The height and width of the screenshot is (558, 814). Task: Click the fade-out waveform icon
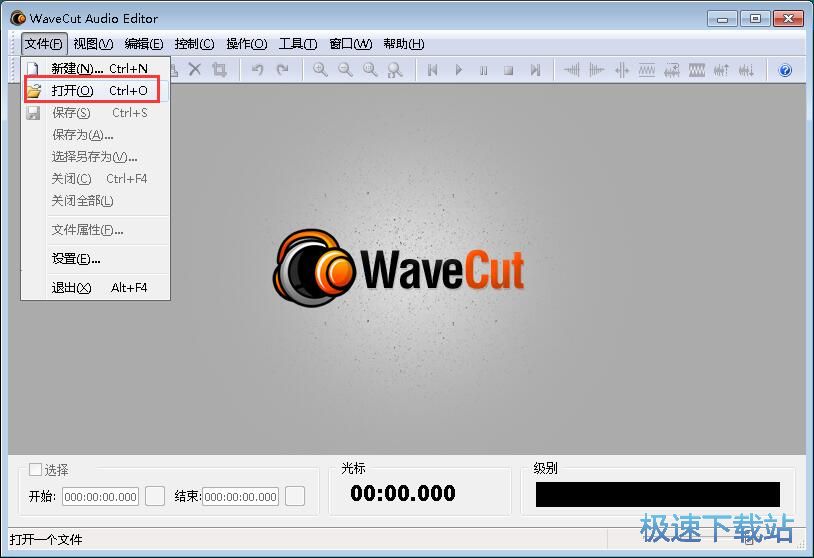pos(596,70)
